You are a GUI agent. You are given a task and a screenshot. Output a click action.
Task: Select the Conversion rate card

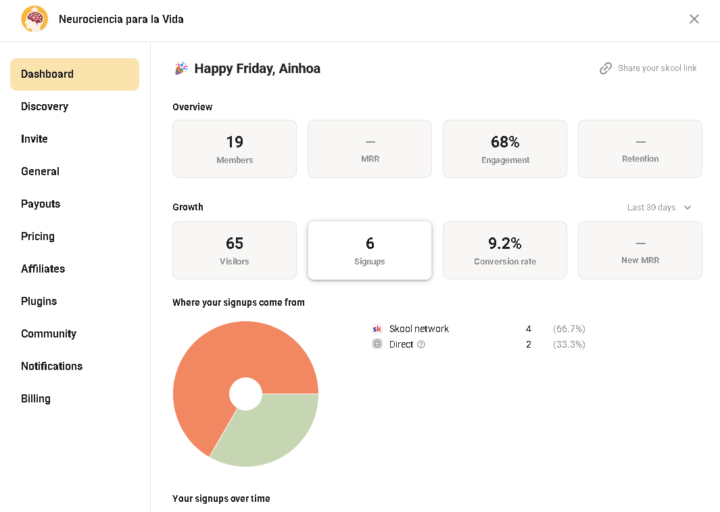pos(505,250)
